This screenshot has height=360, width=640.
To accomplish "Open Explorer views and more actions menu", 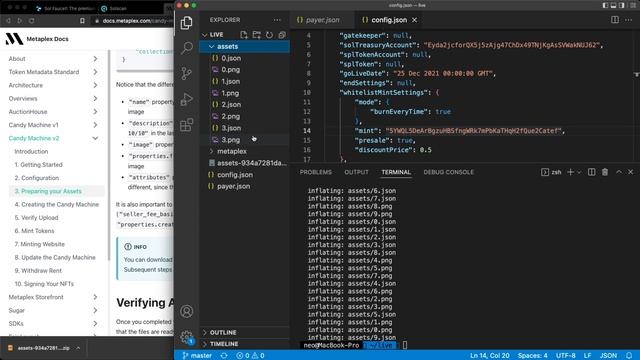I will [x=277, y=20].
